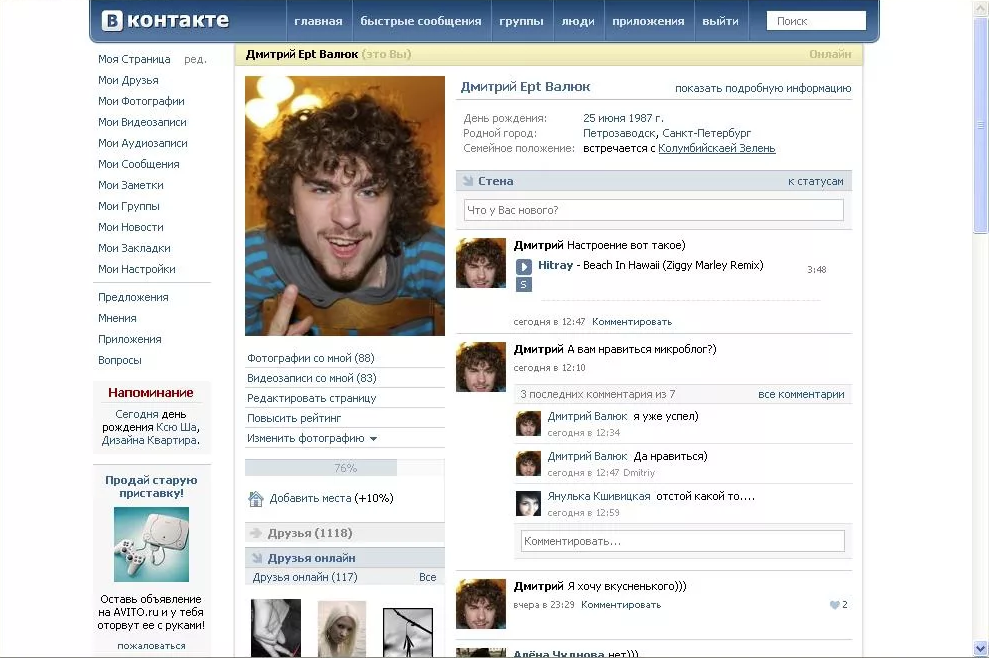Open Мои Друзья
The image size is (989, 658).
[128, 80]
